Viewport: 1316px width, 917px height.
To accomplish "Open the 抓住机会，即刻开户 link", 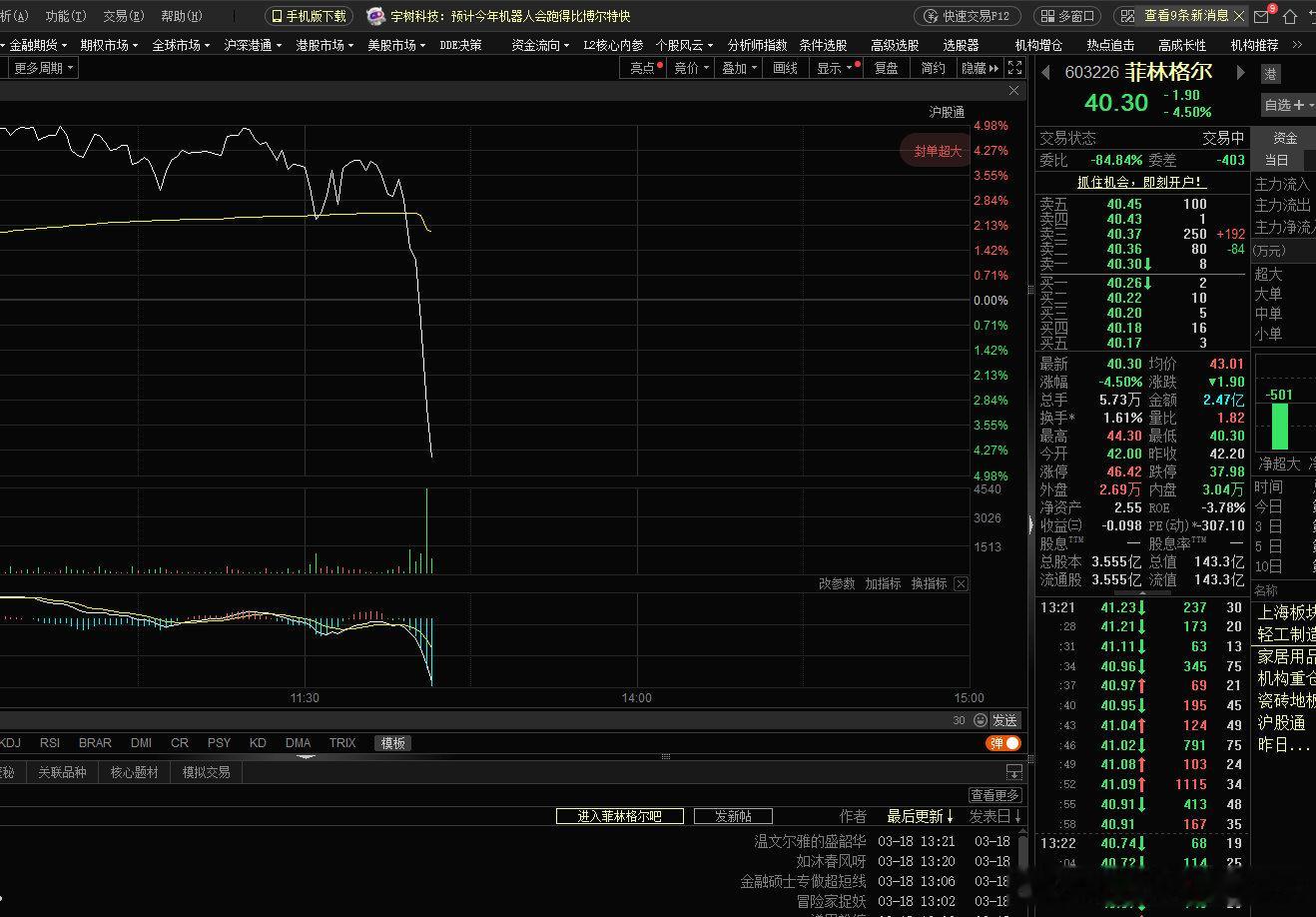I will click(x=1141, y=182).
